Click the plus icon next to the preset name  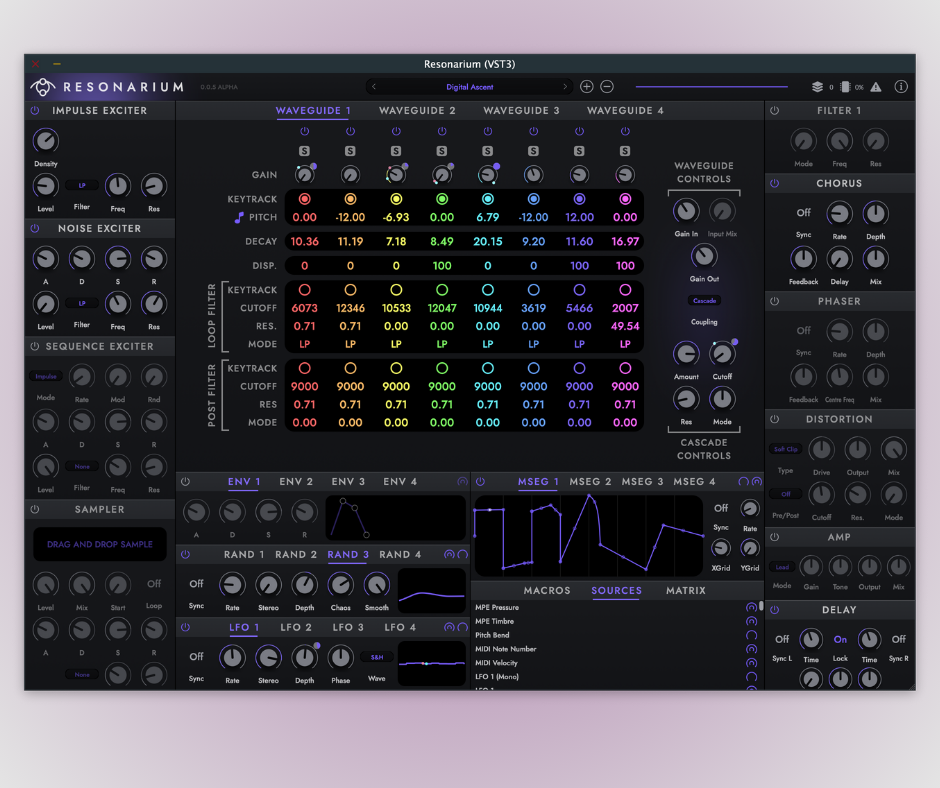coord(587,87)
